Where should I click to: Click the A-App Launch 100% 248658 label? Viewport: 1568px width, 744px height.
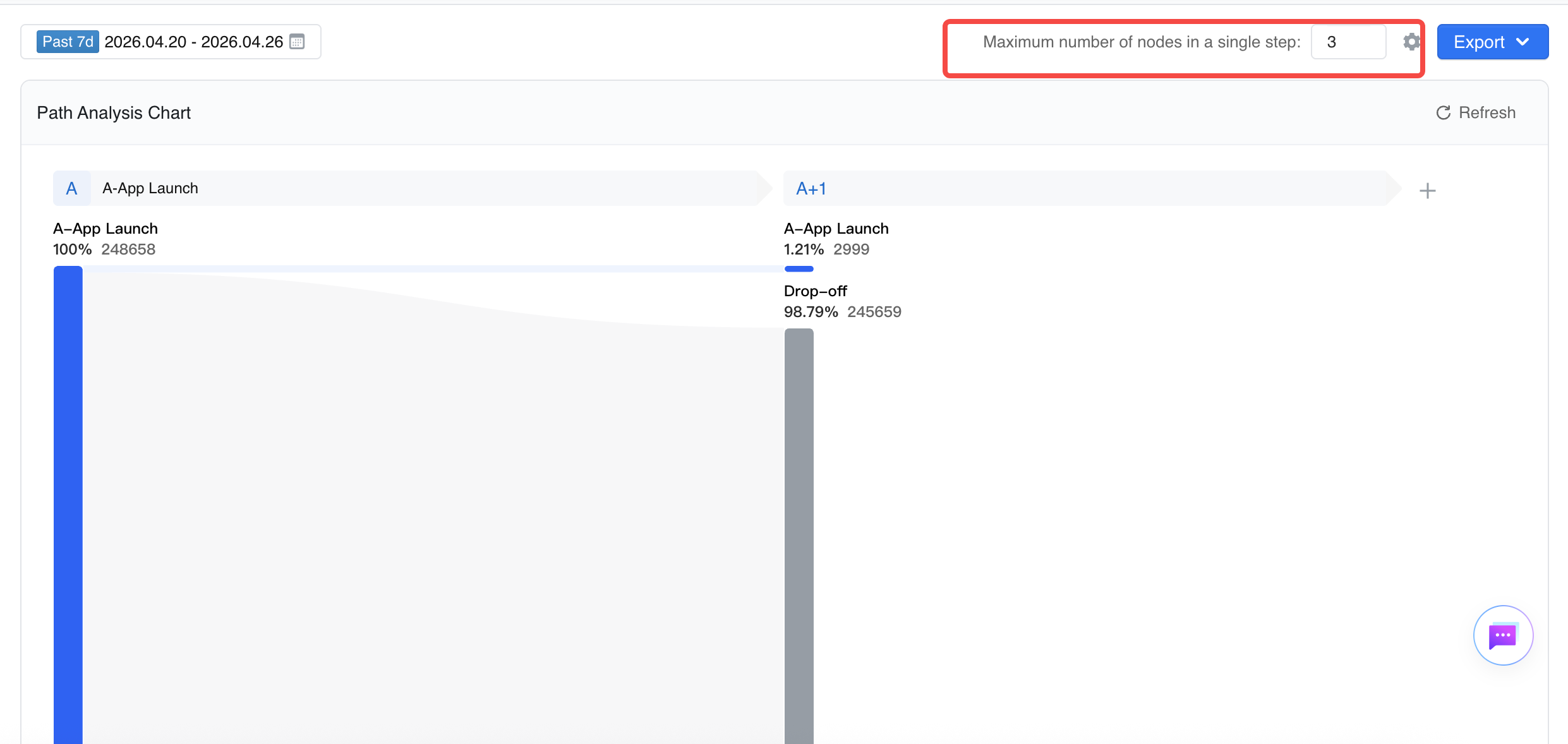coord(105,239)
